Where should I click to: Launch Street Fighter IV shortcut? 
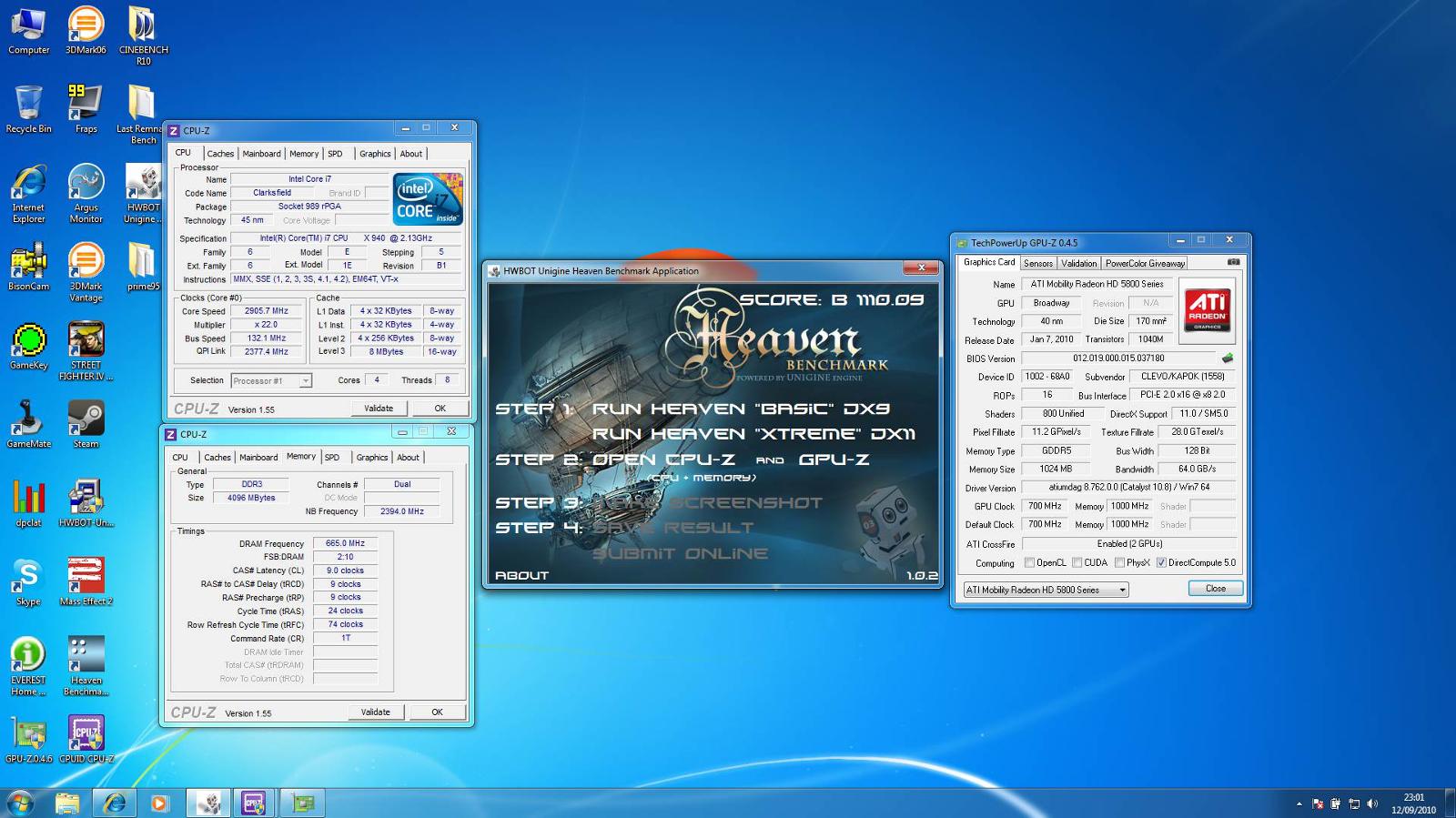point(86,351)
